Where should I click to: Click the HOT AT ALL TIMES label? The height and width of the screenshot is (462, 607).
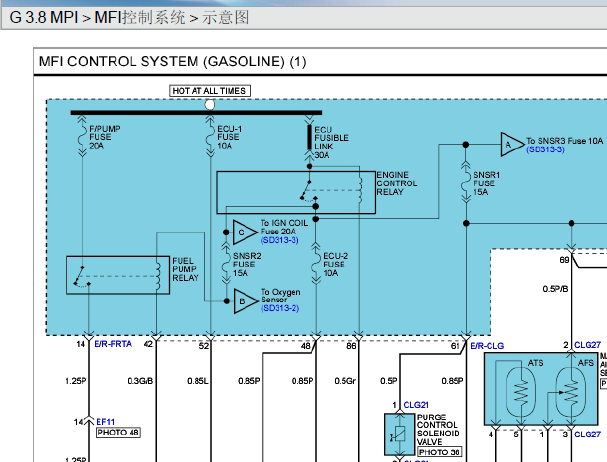coord(209,91)
